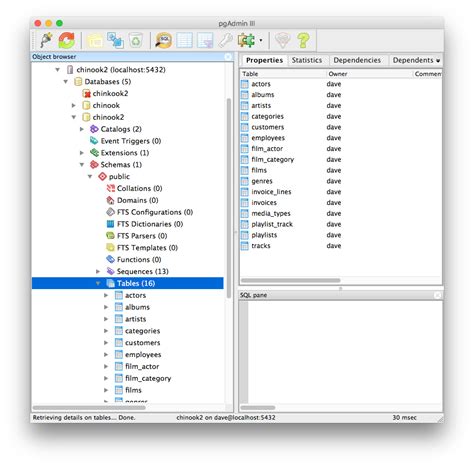Expand the Catalogs (2) node
474x466 pixels.
82,129
